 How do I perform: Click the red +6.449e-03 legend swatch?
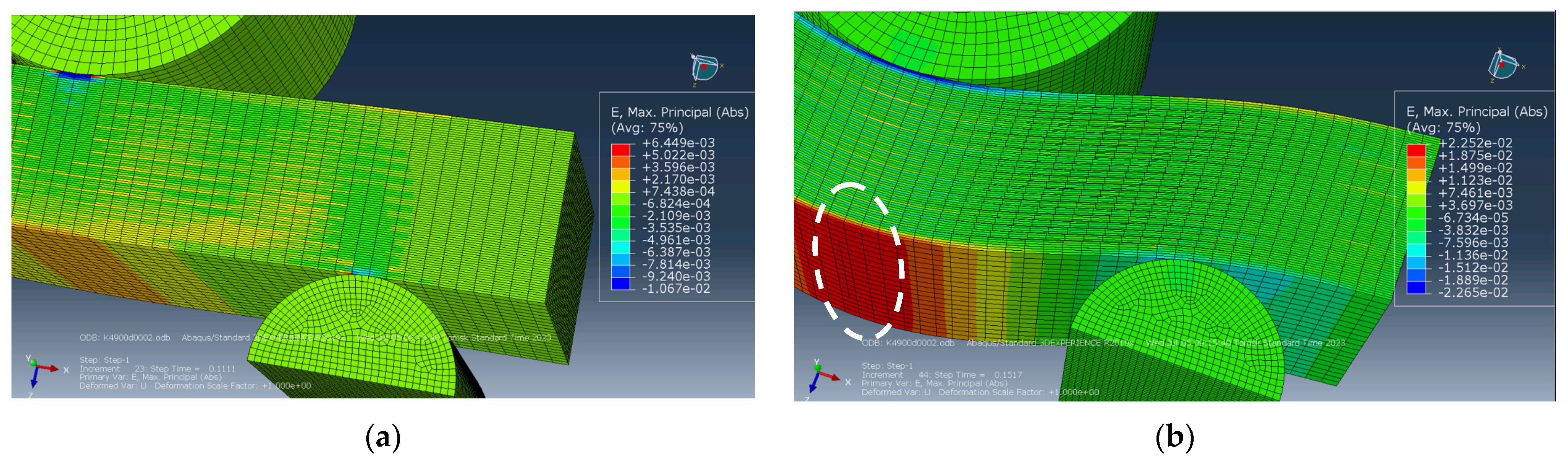pos(620,150)
